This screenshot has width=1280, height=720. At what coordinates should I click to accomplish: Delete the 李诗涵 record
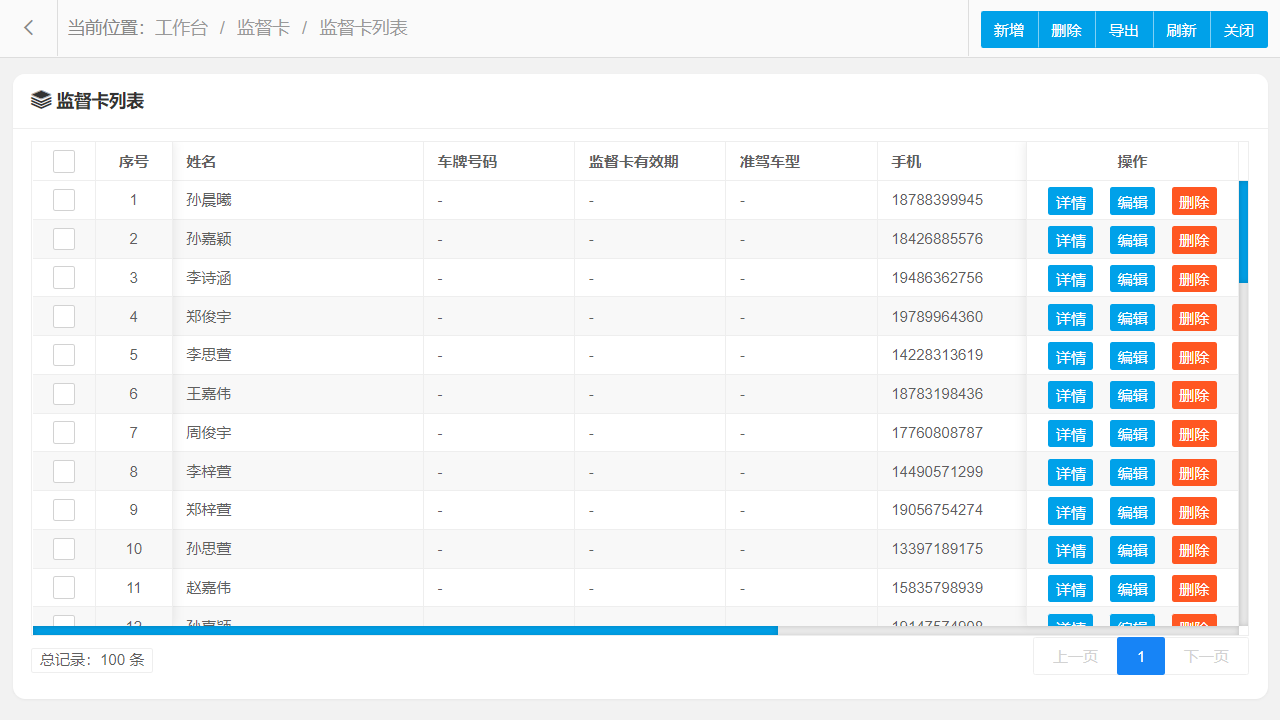pos(1194,279)
